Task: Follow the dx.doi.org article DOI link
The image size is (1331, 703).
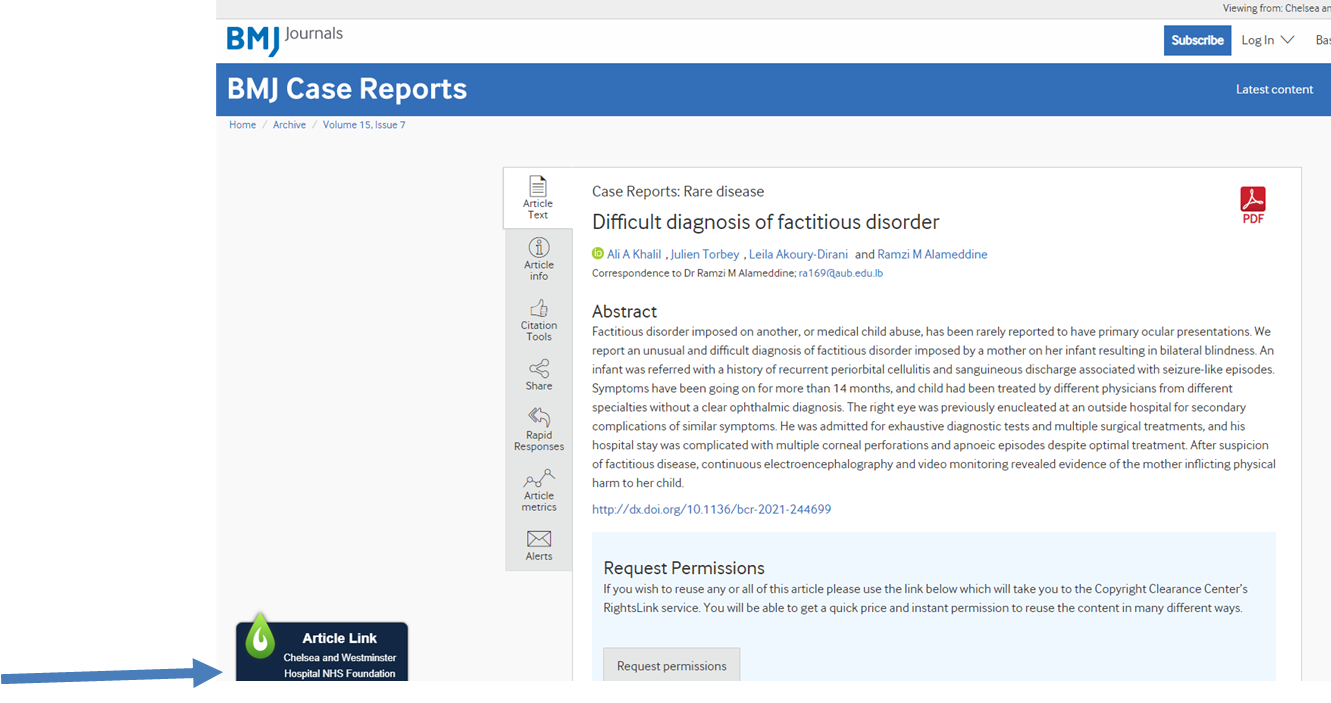Action: [711, 509]
